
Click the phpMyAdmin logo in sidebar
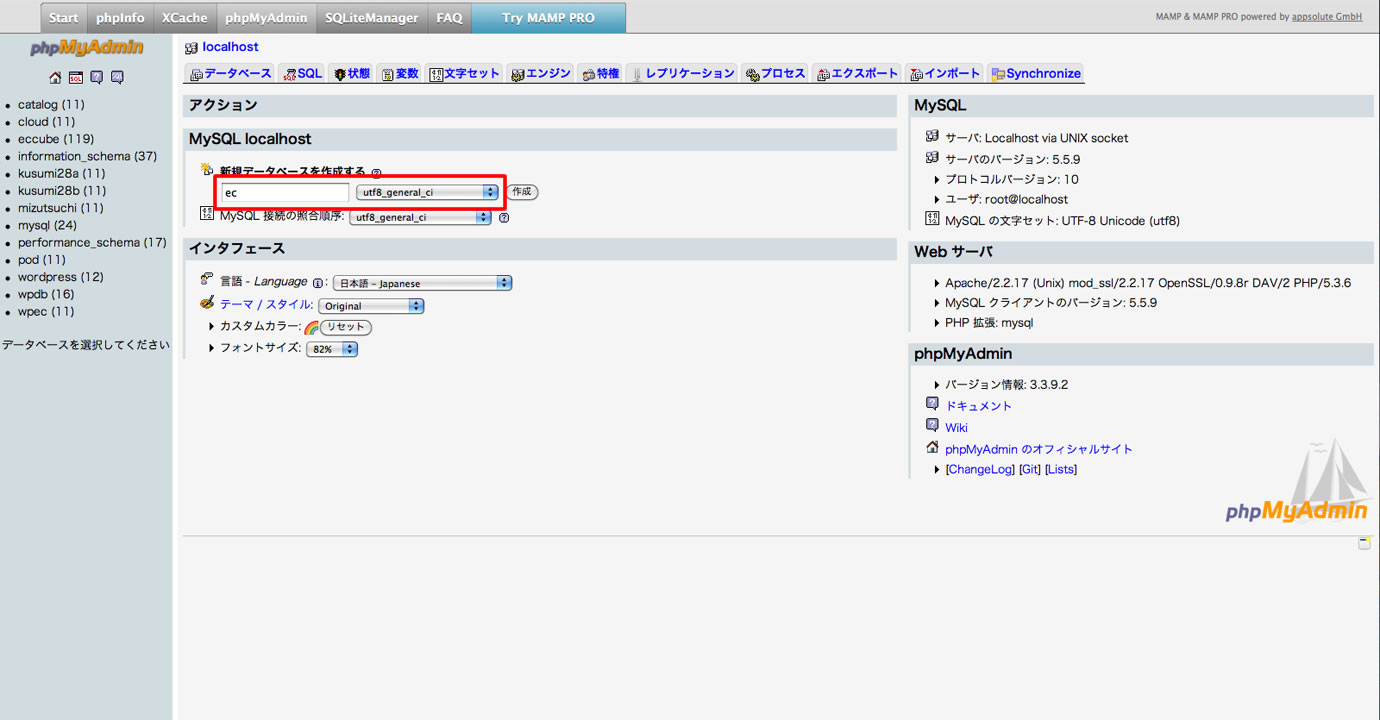87,48
